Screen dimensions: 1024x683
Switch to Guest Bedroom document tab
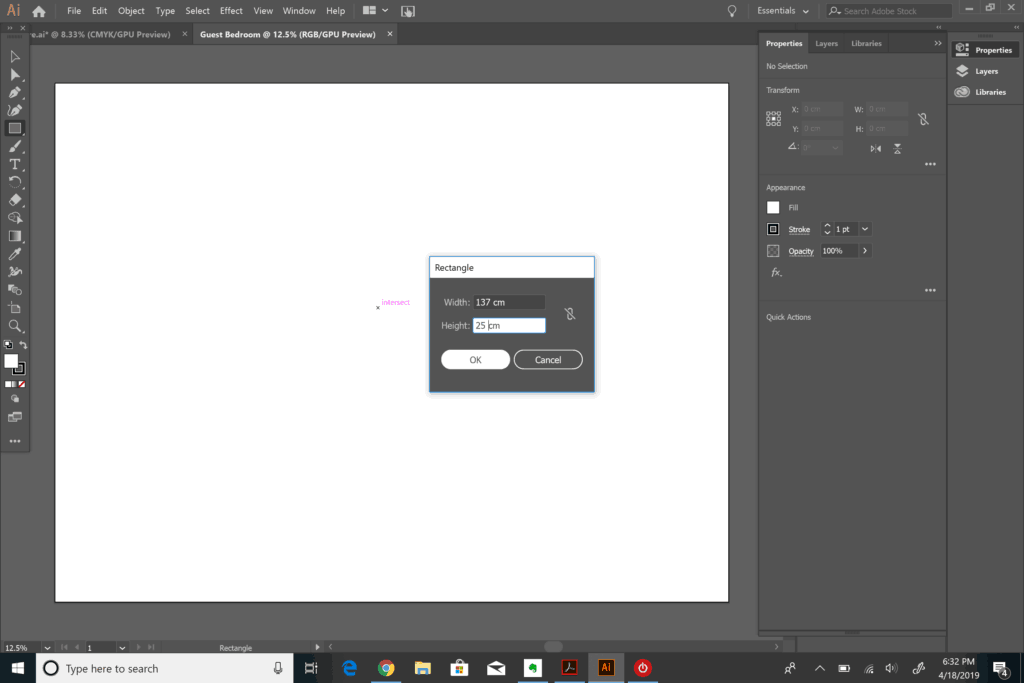click(x=287, y=35)
